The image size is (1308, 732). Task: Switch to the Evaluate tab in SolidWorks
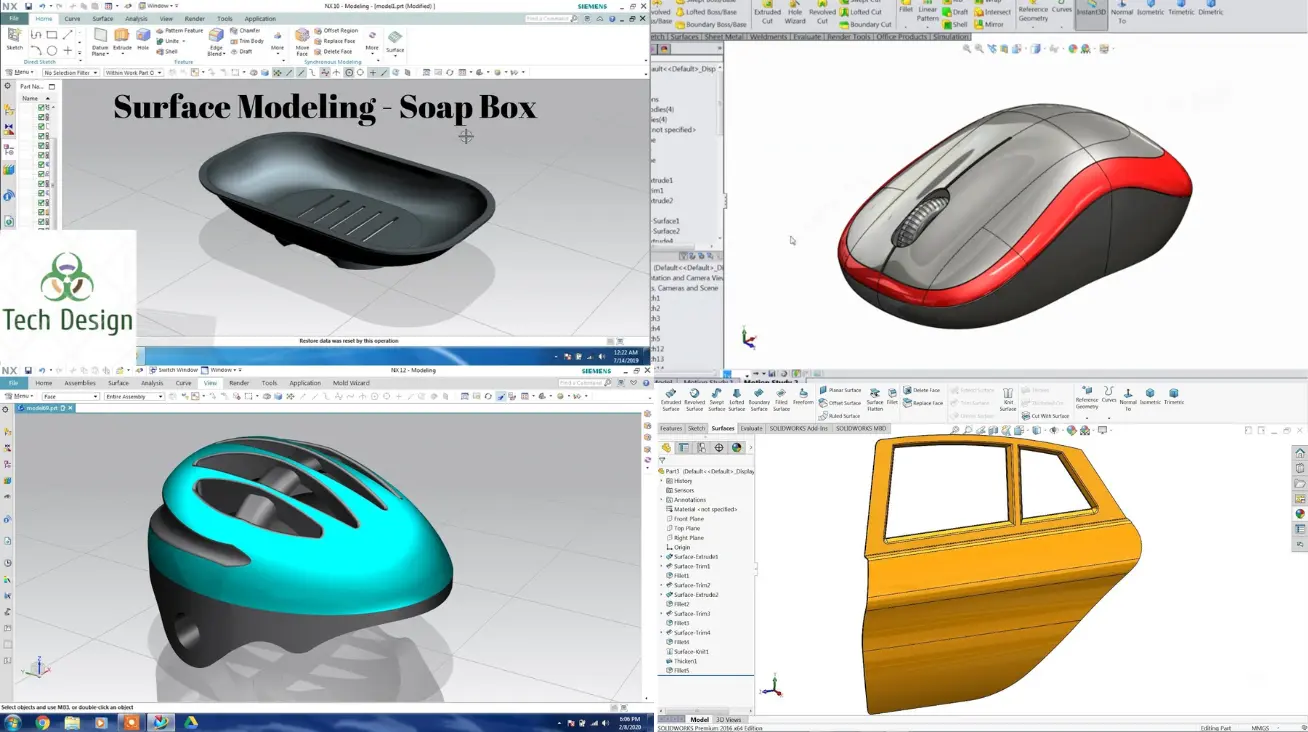pos(751,428)
